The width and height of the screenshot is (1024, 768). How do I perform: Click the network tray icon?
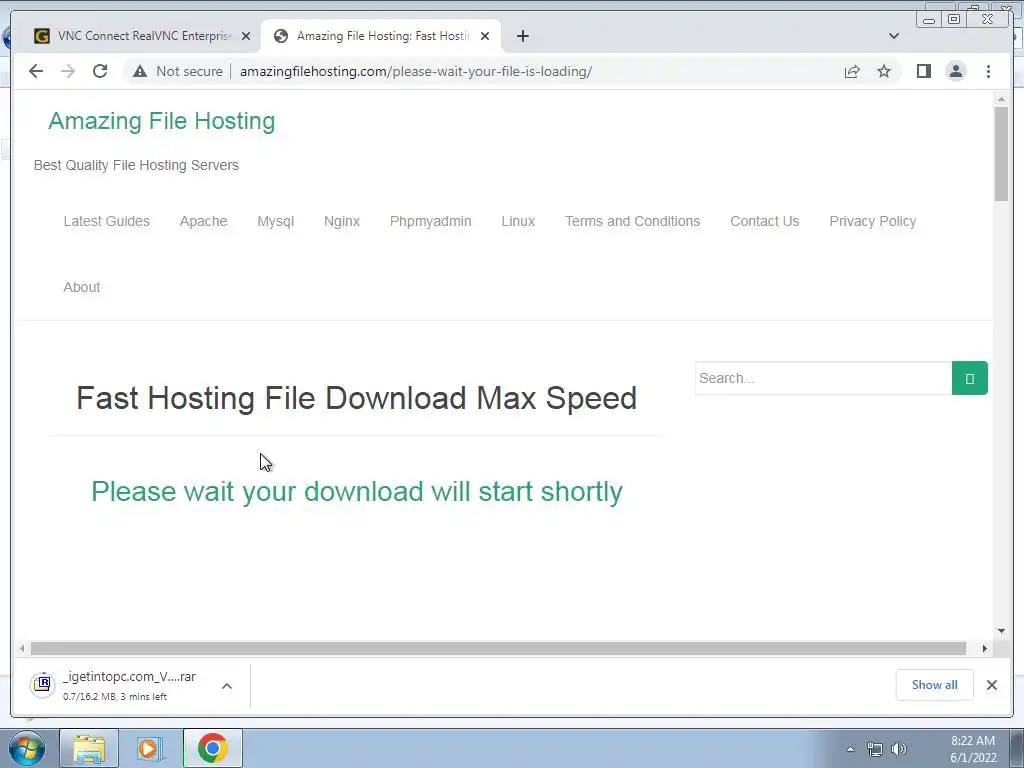(x=874, y=749)
